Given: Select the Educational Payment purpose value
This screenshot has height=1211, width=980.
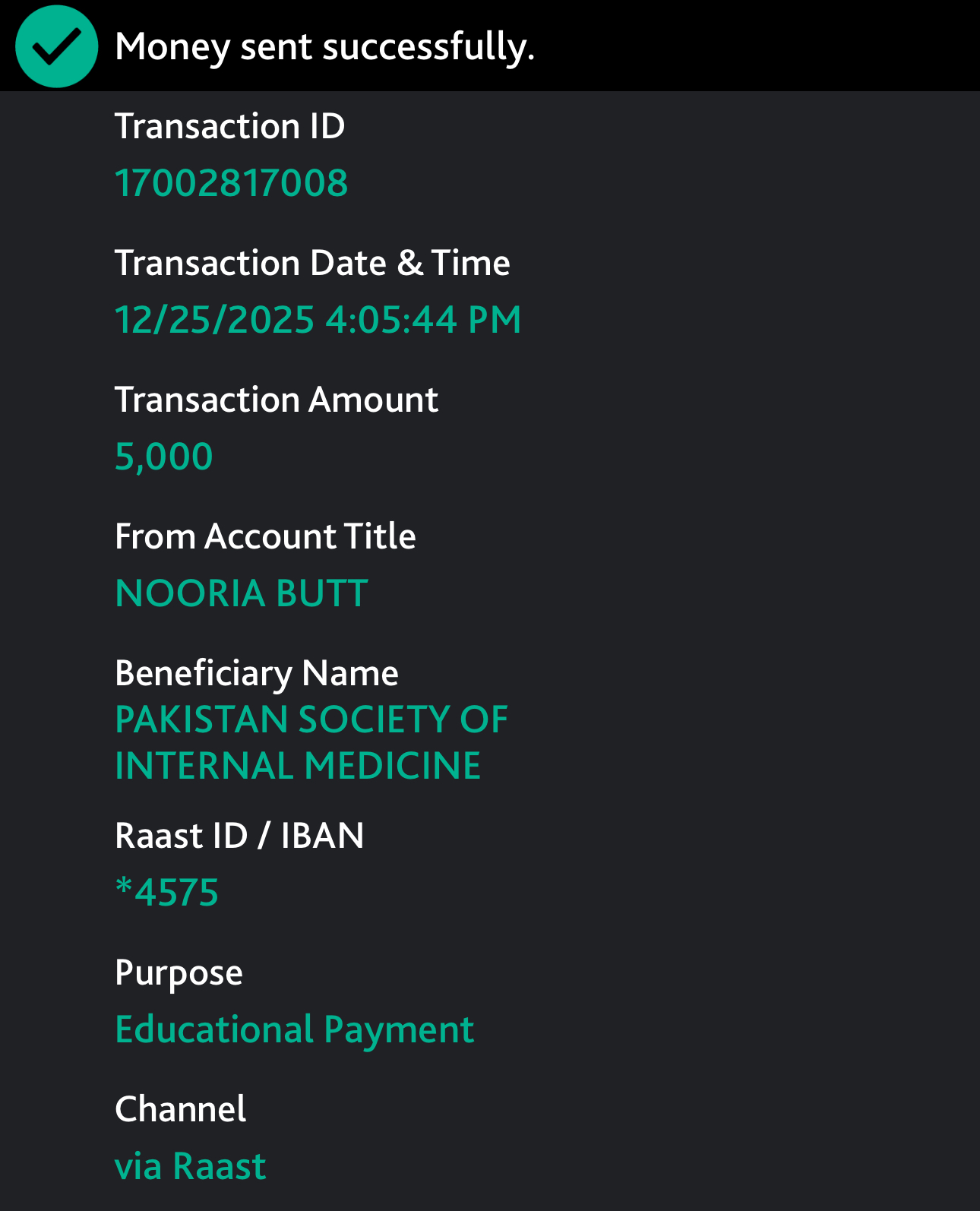Looking at the screenshot, I should coord(295,1031).
